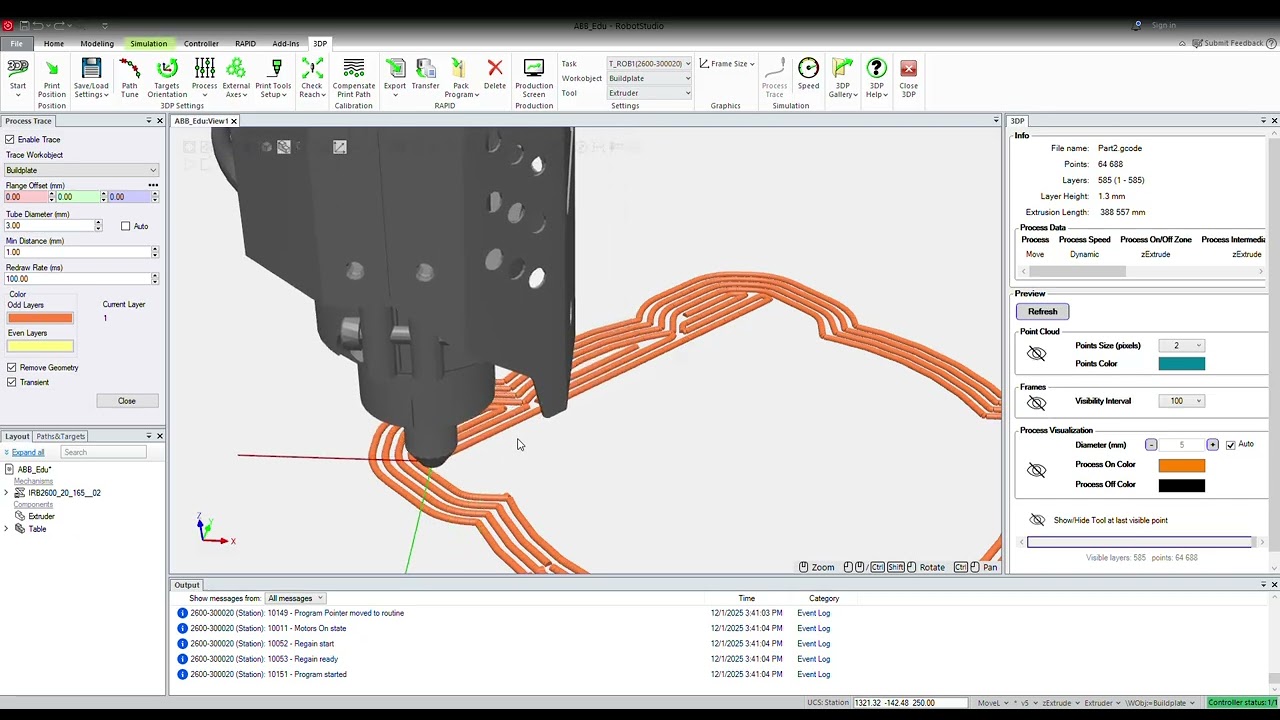Open the Task T_ROB1 dropdown
The height and width of the screenshot is (720, 1280).
click(649, 63)
